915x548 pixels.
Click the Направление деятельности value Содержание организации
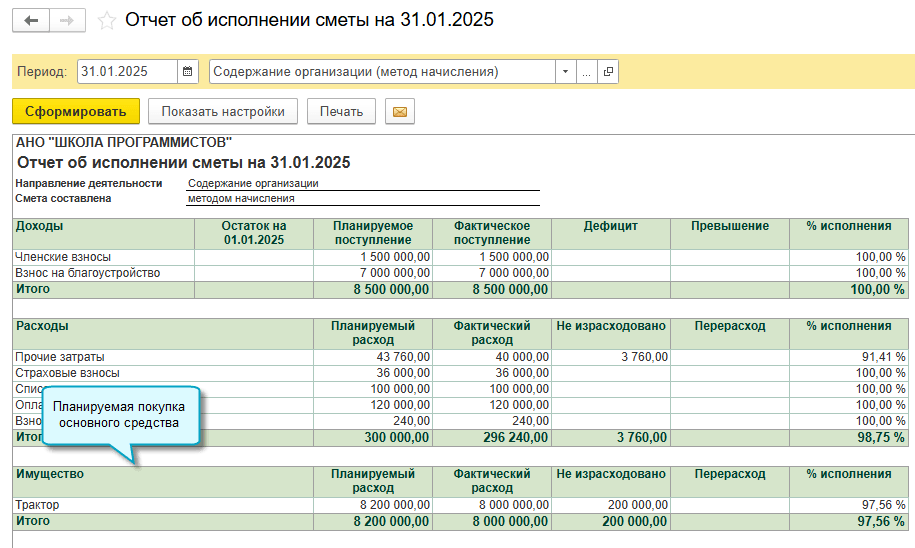253,183
